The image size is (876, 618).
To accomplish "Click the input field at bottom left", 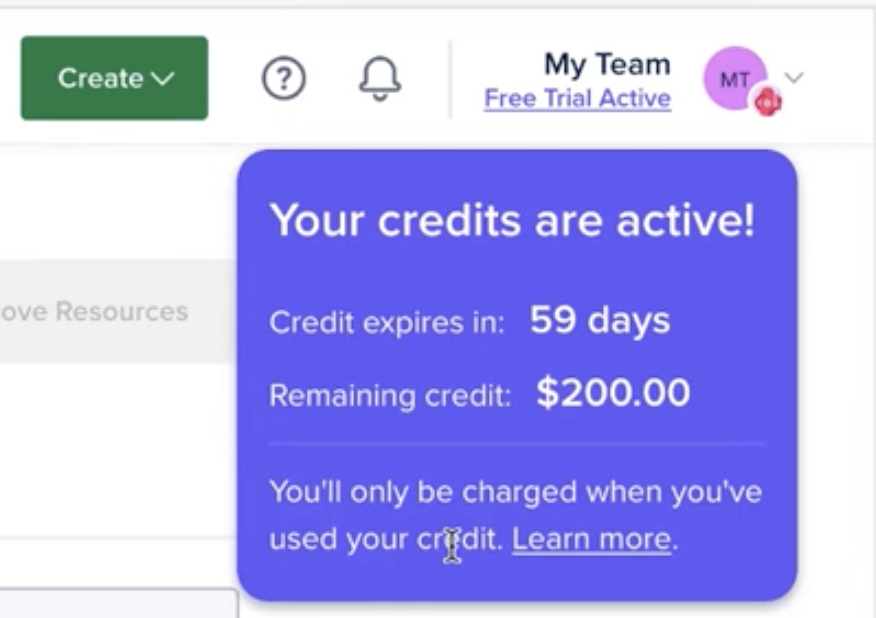I will (119, 603).
